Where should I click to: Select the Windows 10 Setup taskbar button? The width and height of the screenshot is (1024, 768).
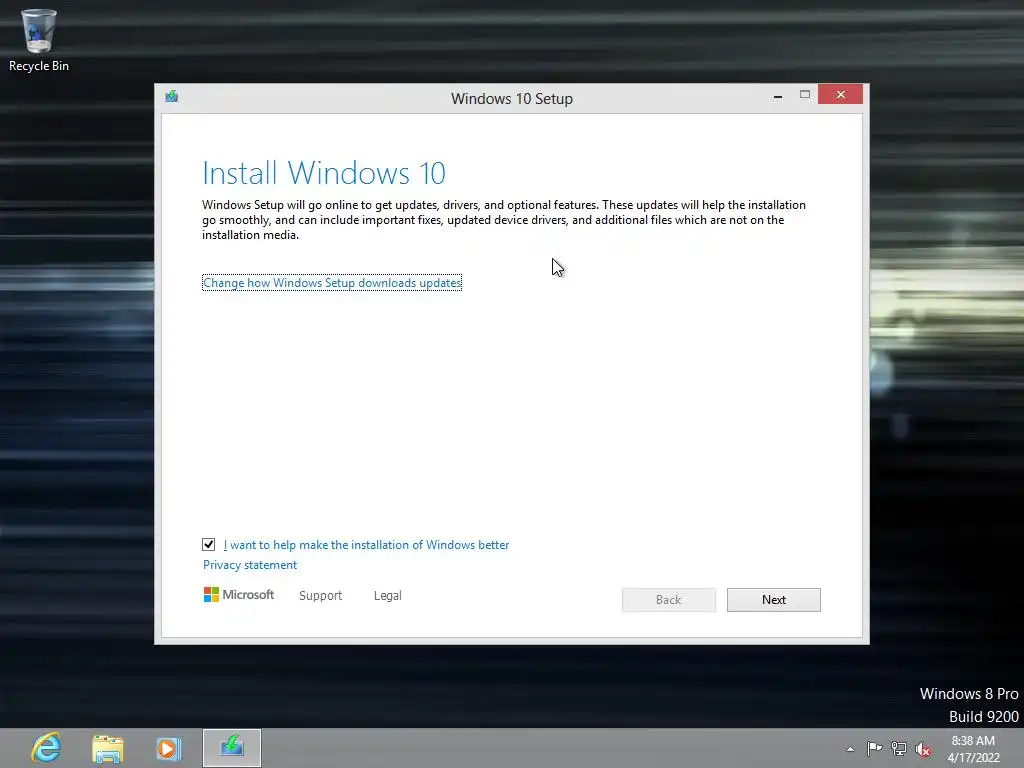tap(232, 748)
